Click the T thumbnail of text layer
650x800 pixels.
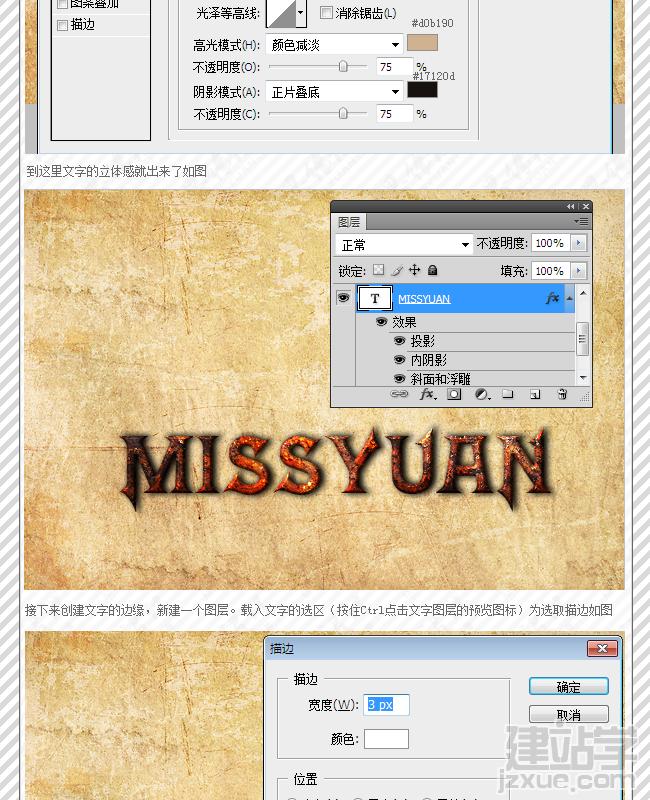click(x=375, y=298)
